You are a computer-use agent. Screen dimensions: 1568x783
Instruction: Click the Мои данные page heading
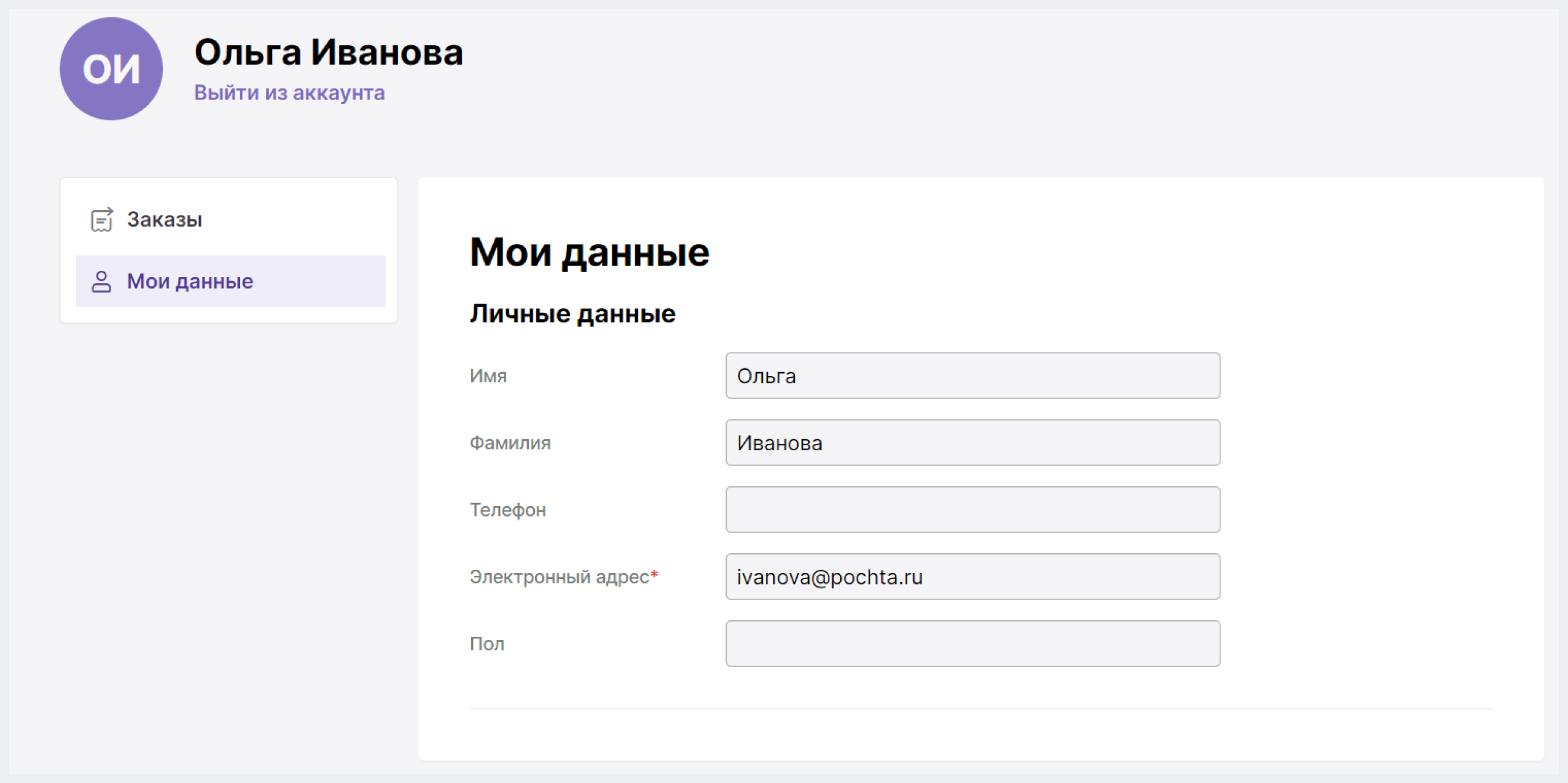click(x=590, y=252)
